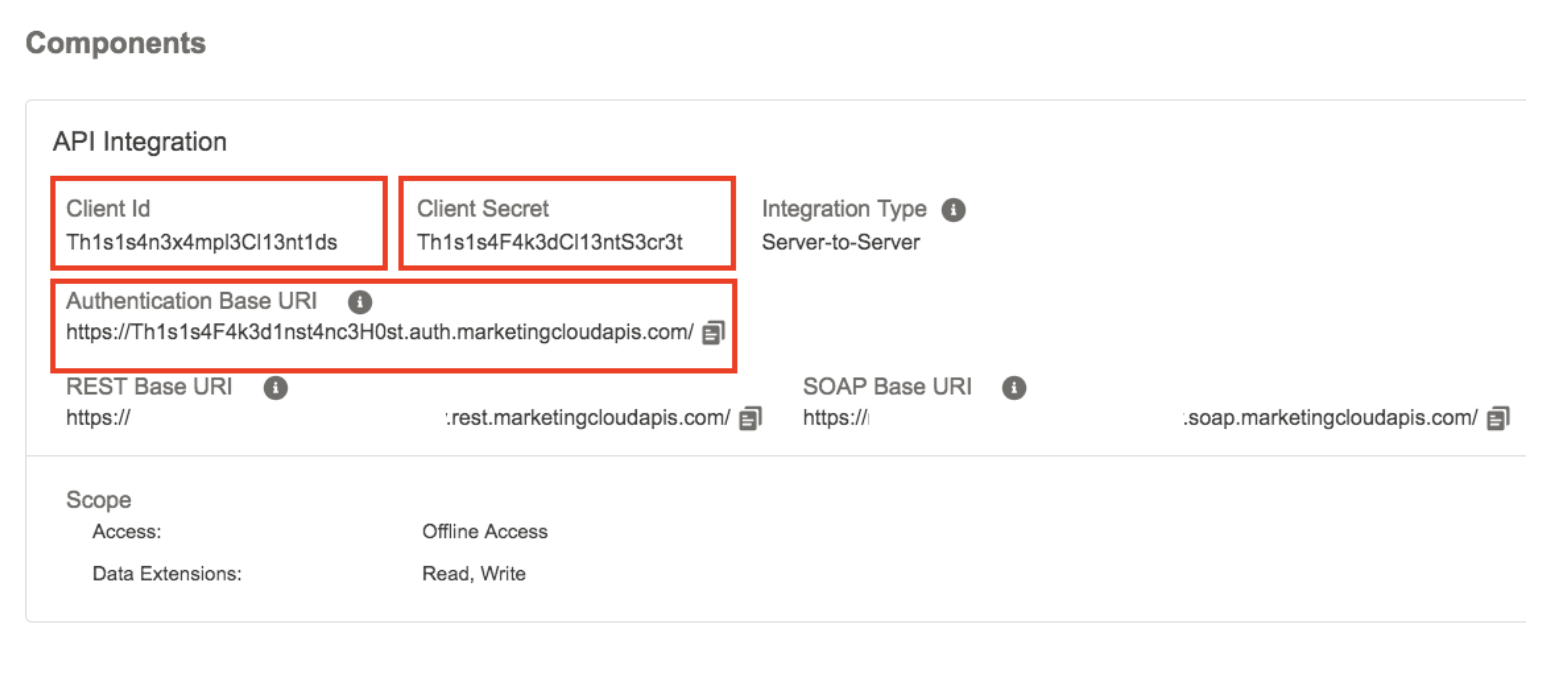This screenshot has width=1558, height=676.
Task: Click the Scope section label
Action: click(98, 500)
